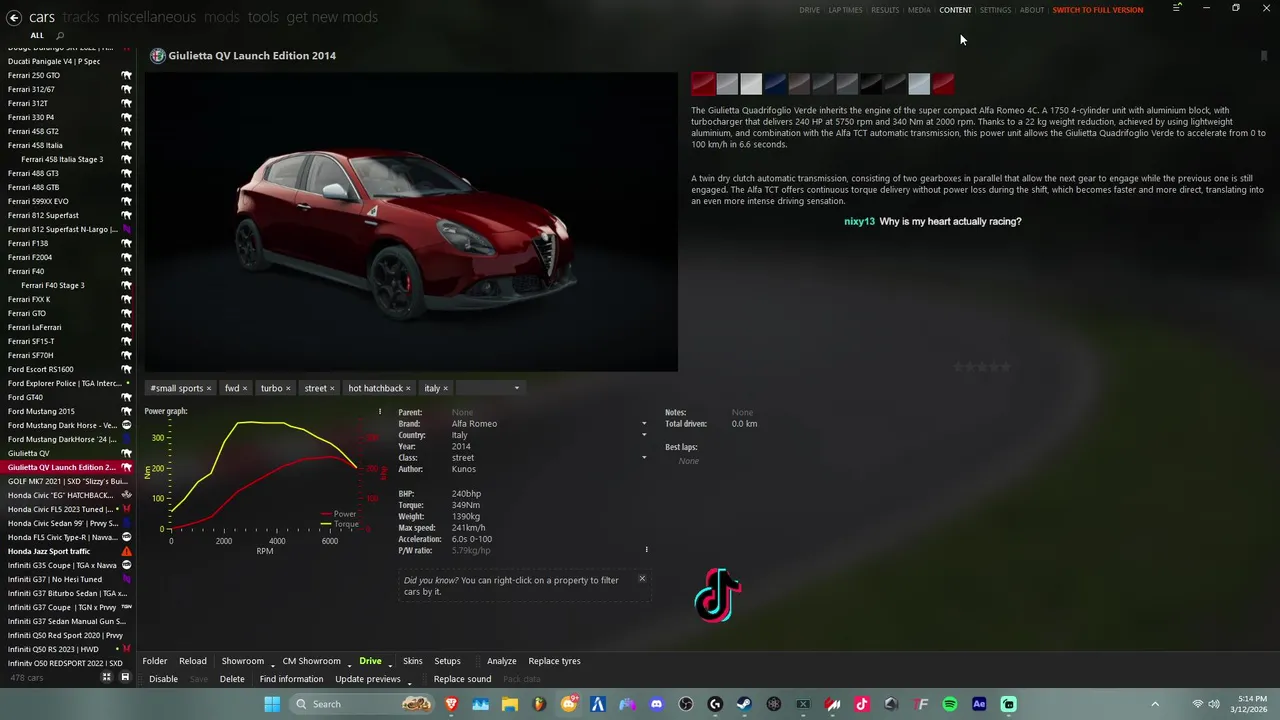Click the green Drive button
Screen dimensions: 1280x720
tap(370, 661)
